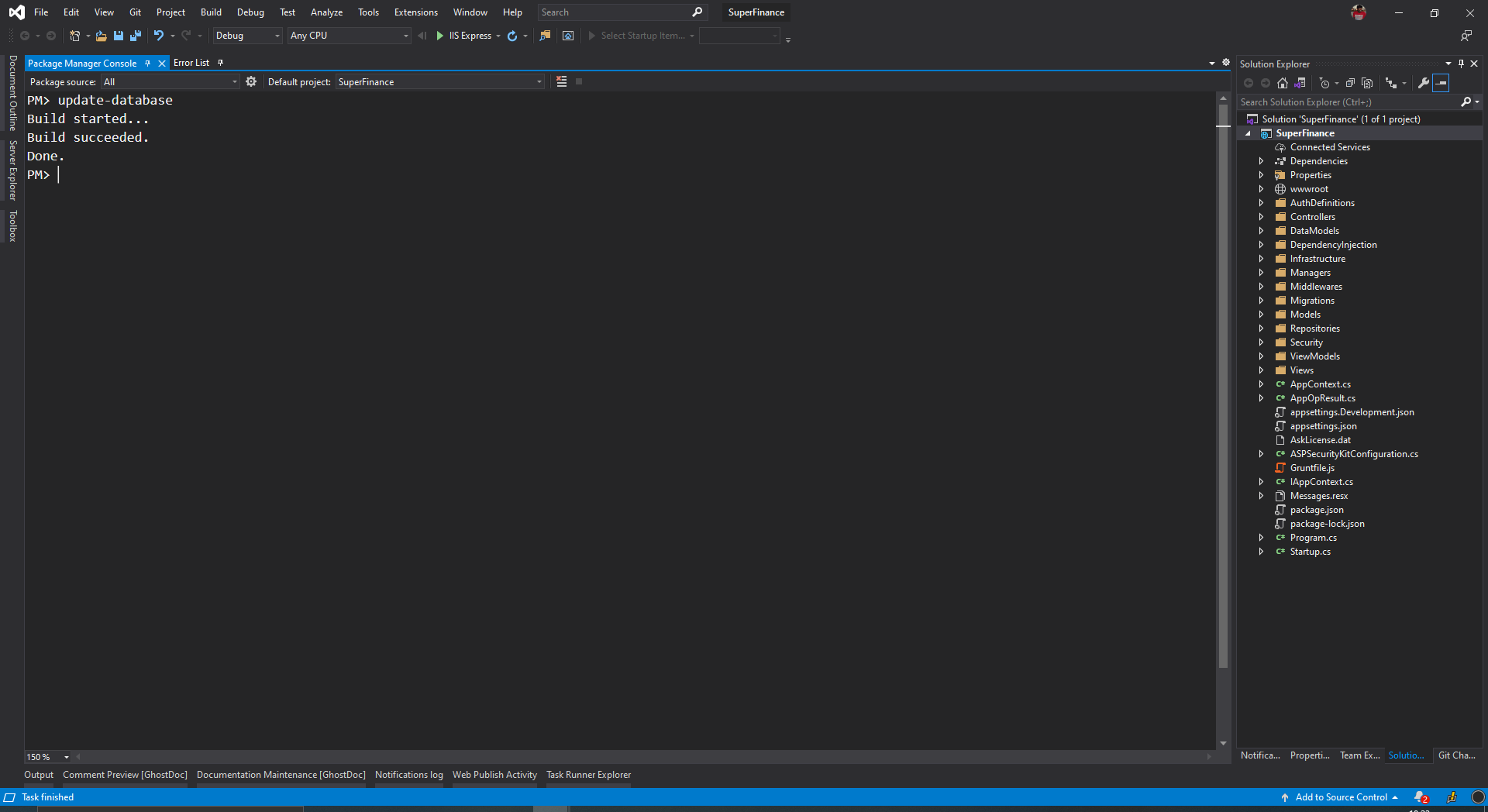Collapse All items in Solution Explorer
The width and height of the screenshot is (1488, 812).
pos(1350,83)
